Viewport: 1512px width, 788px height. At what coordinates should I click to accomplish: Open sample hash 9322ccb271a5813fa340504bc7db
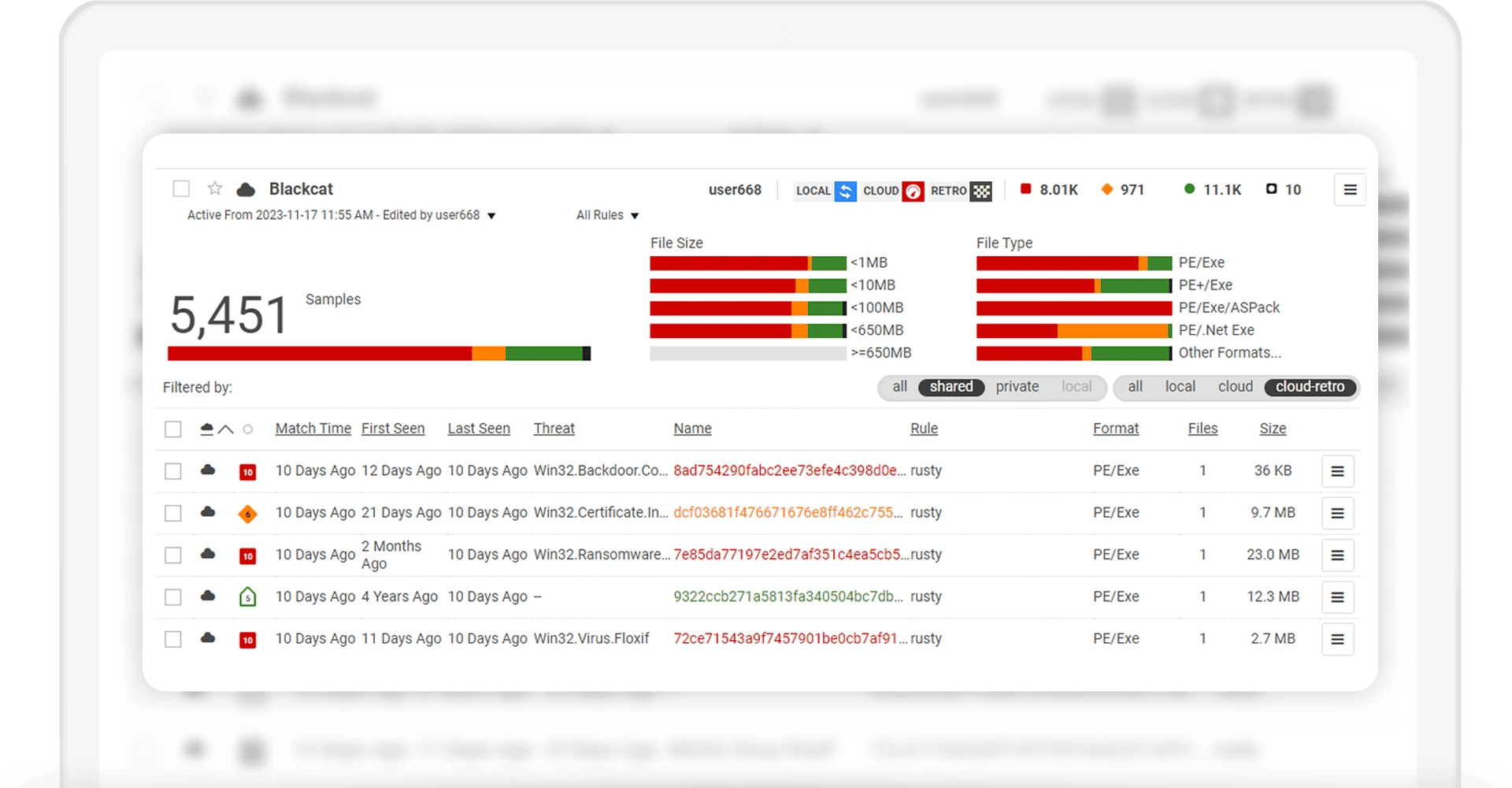tap(787, 597)
